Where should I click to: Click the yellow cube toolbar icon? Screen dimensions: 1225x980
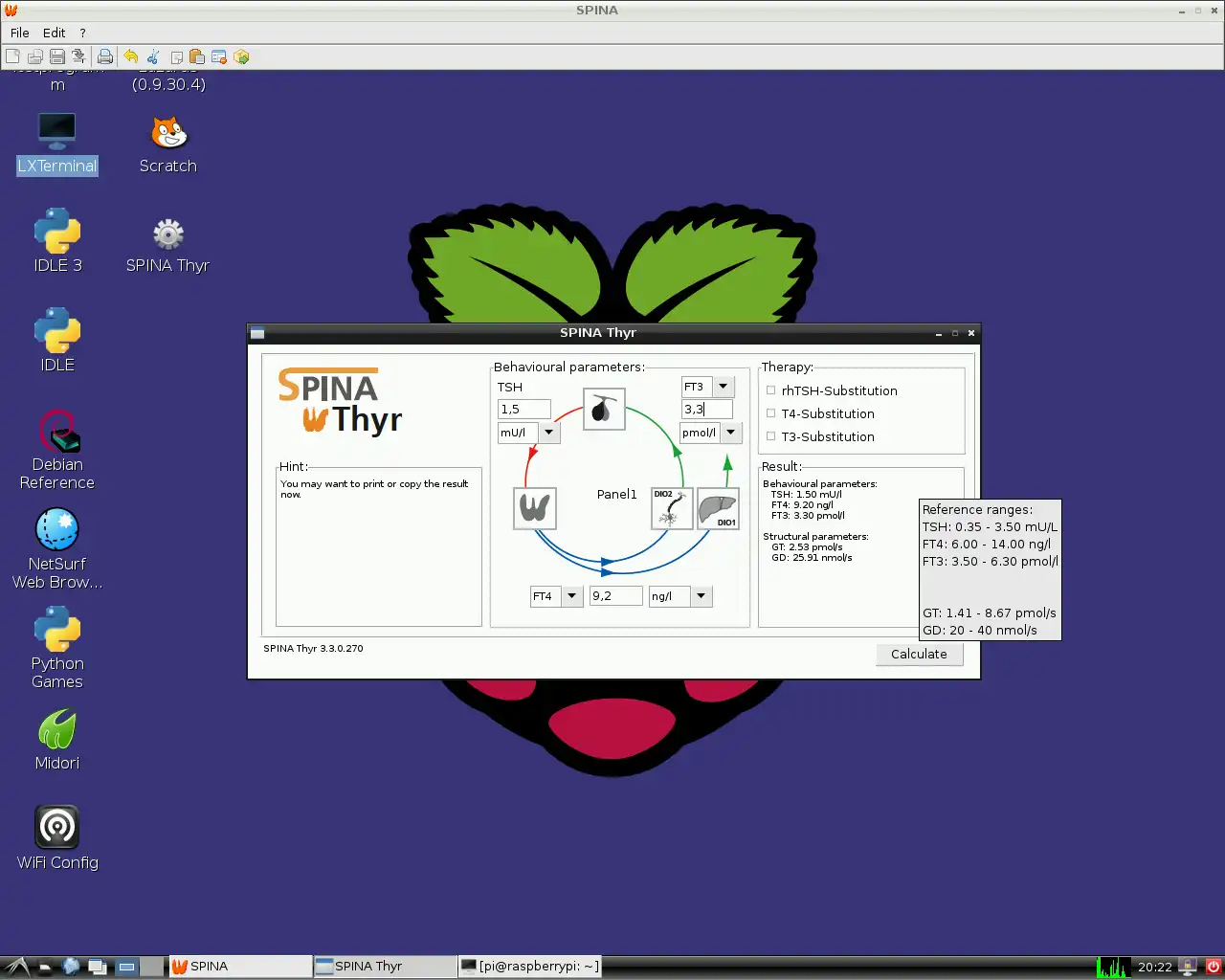[241, 56]
